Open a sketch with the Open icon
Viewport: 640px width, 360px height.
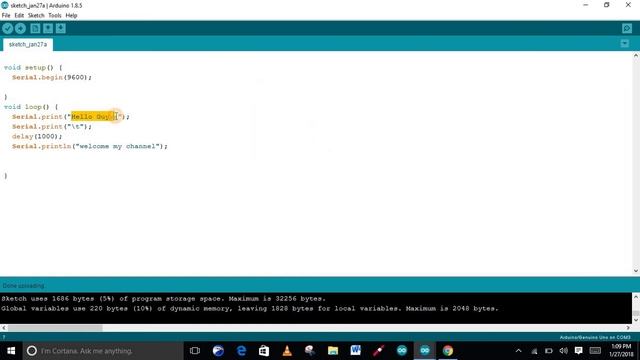48,29
